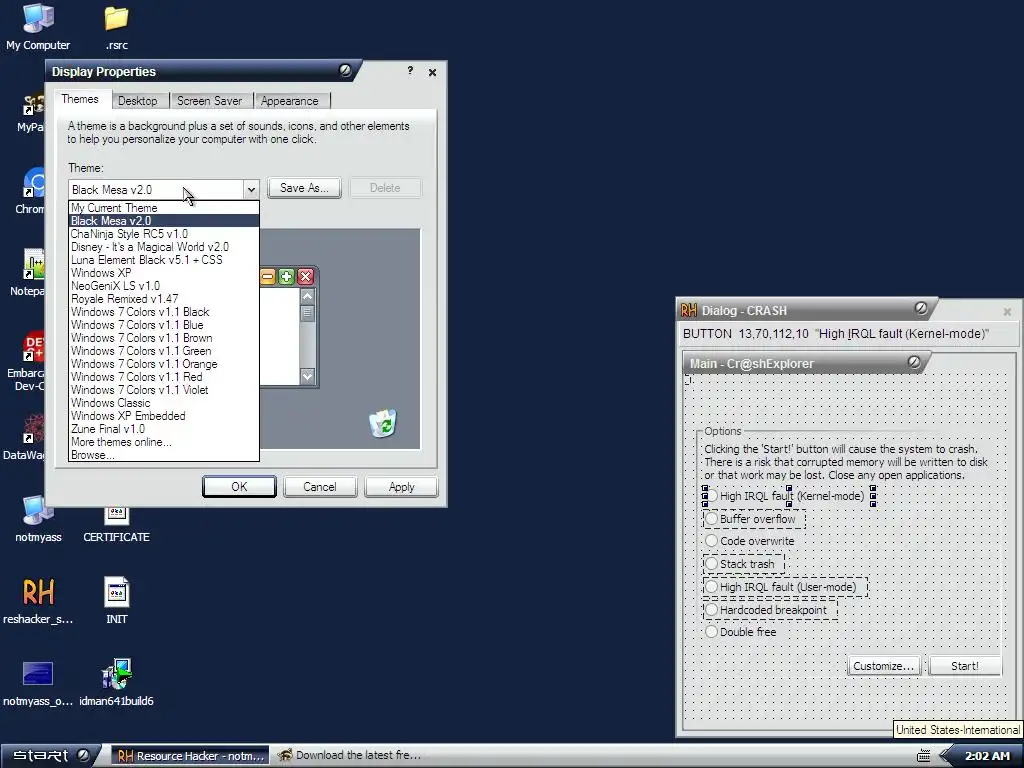Select the CERTIFICATE desktop file
This screenshot has width=1024, height=768.
(116, 522)
